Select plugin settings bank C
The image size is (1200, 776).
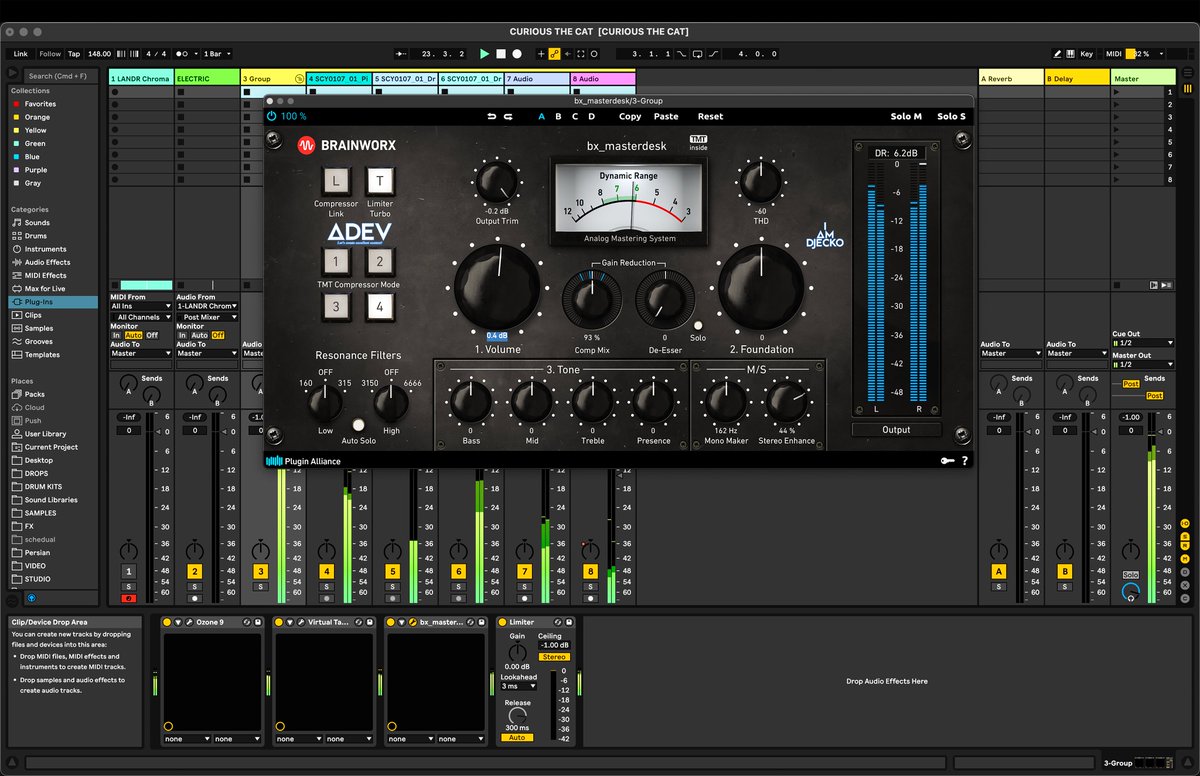pyautogui.click(x=575, y=116)
